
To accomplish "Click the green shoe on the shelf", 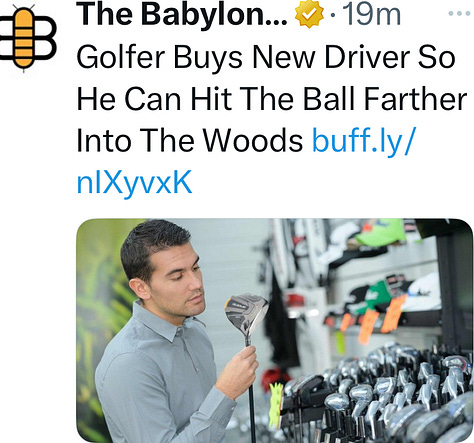I will (x=382, y=232).
